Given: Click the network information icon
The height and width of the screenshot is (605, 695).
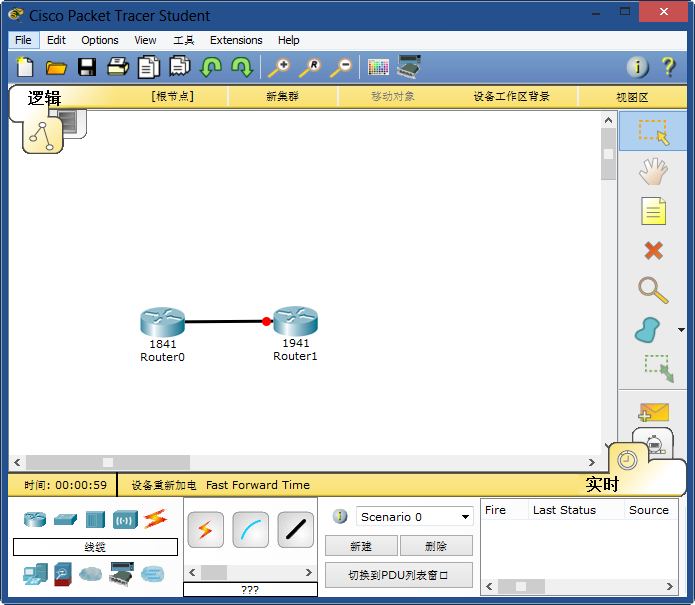Looking at the screenshot, I should tap(637, 67).
